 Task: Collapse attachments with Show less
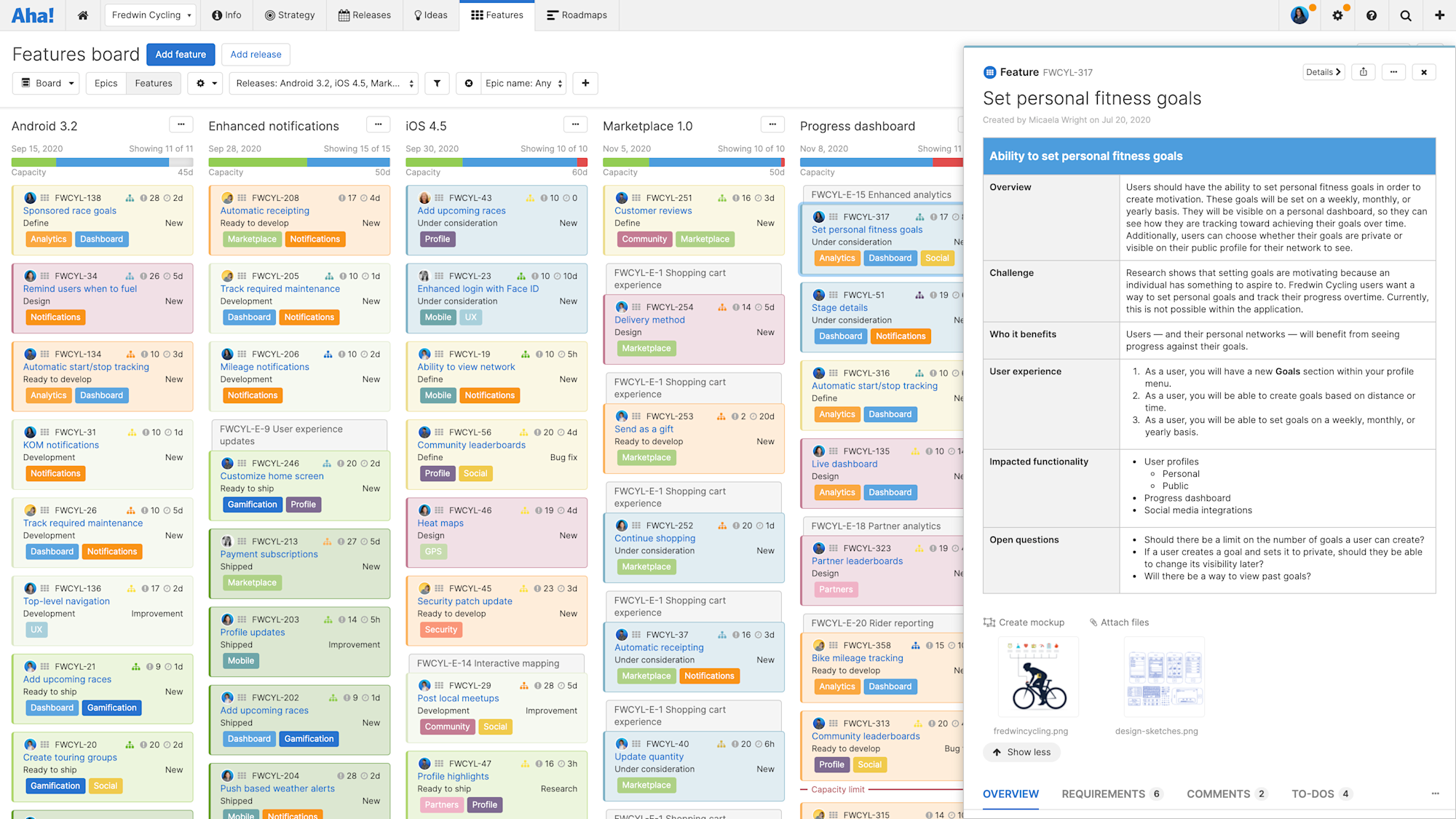tap(1021, 752)
